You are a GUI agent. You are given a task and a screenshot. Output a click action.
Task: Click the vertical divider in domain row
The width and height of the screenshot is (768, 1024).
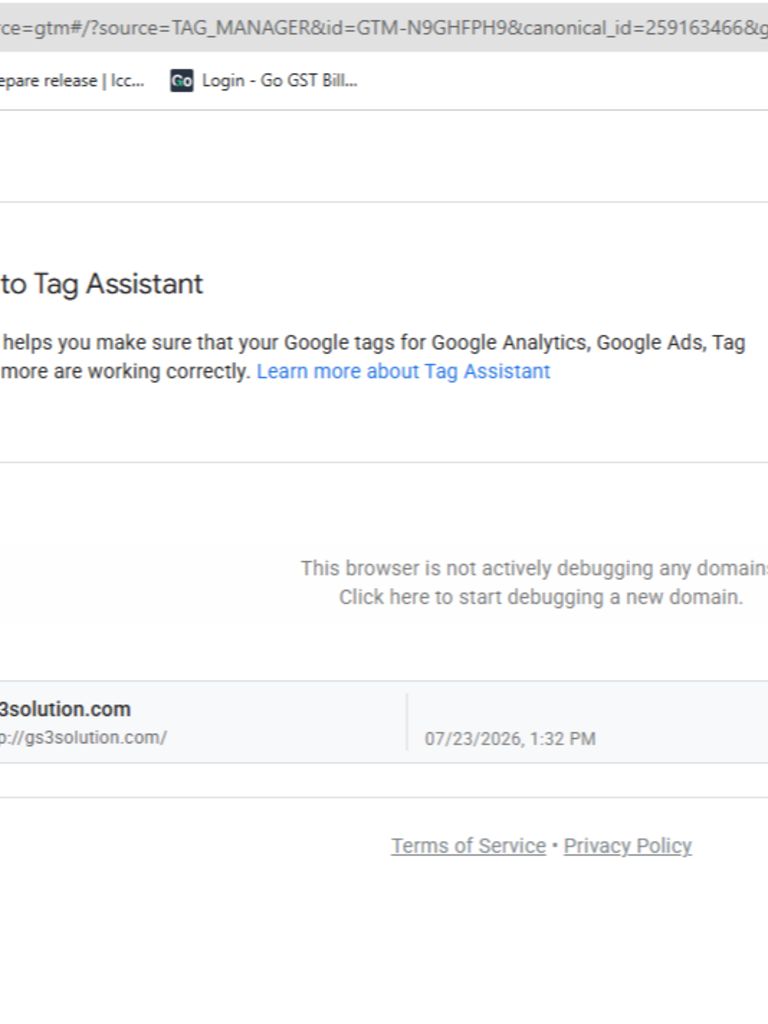click(x=407, y=722)
